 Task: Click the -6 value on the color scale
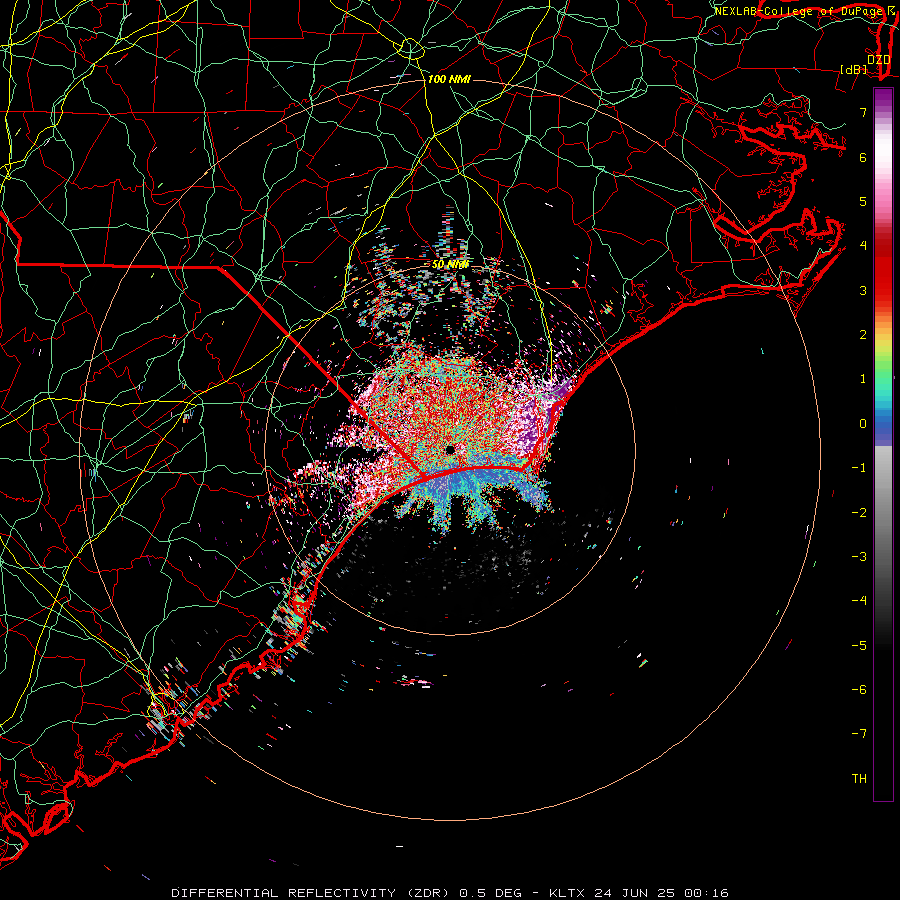859,690
